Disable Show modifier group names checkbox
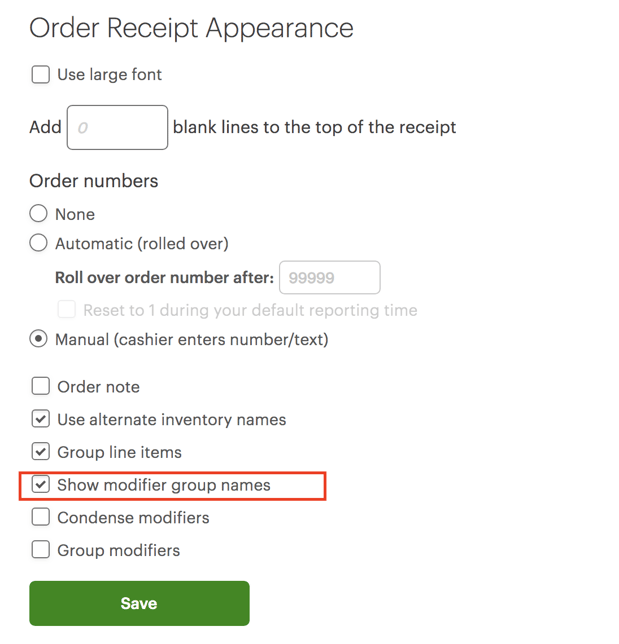 [41, 485]
